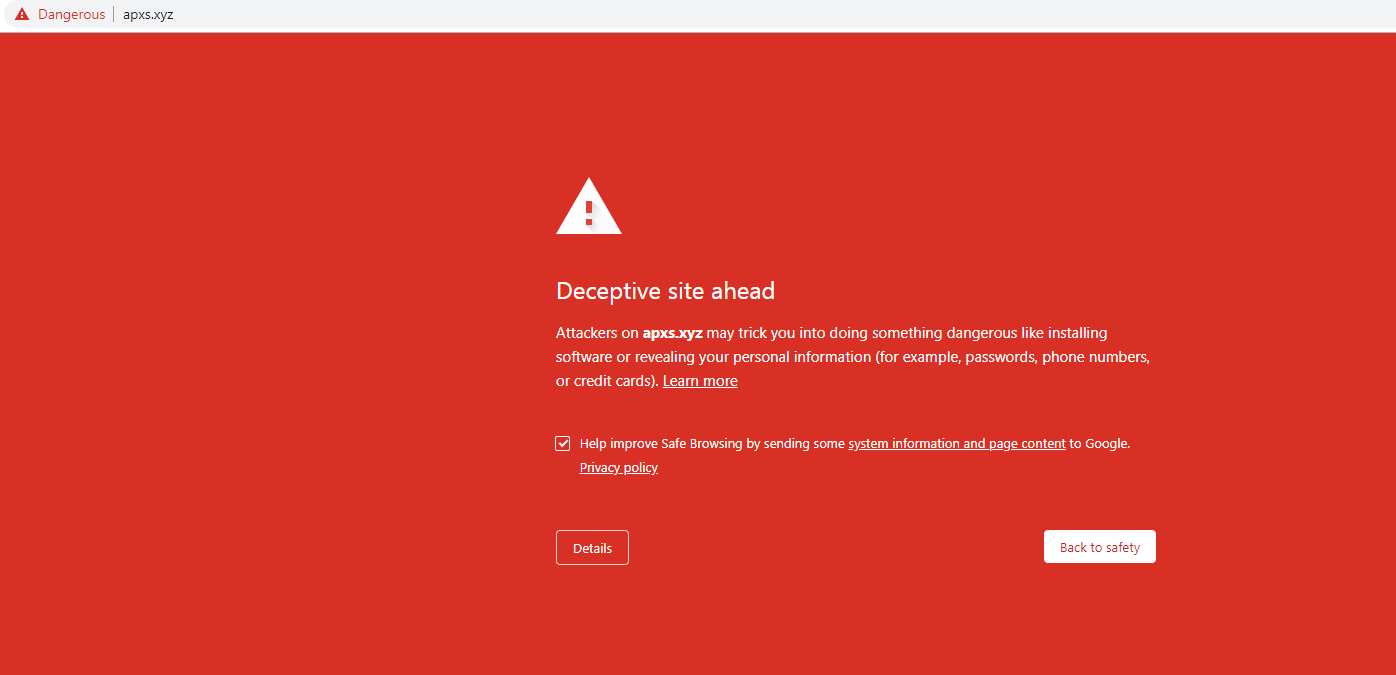Open the Learn more link
The image size is (1396, 675).
pyautogui.click(x=700, y=381)
